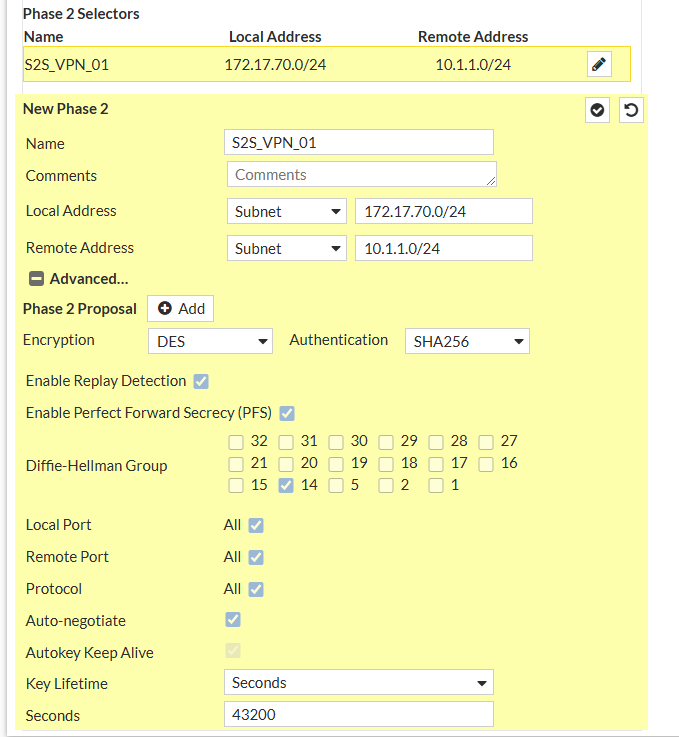Check Diffie-Hellman group 28
This screenshot has width=679, height=737.
[x=436, y=442]
